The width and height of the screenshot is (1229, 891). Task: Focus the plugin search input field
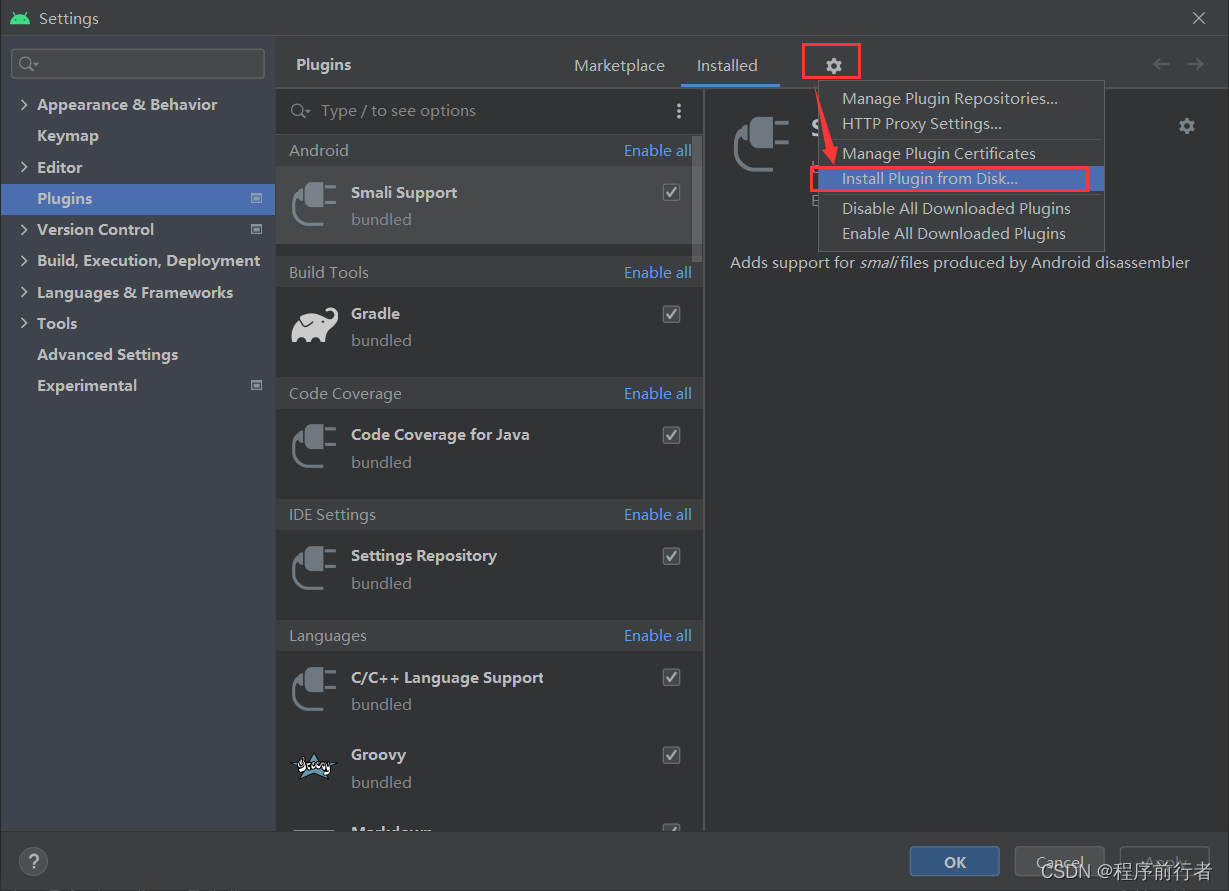pos(480,111)
